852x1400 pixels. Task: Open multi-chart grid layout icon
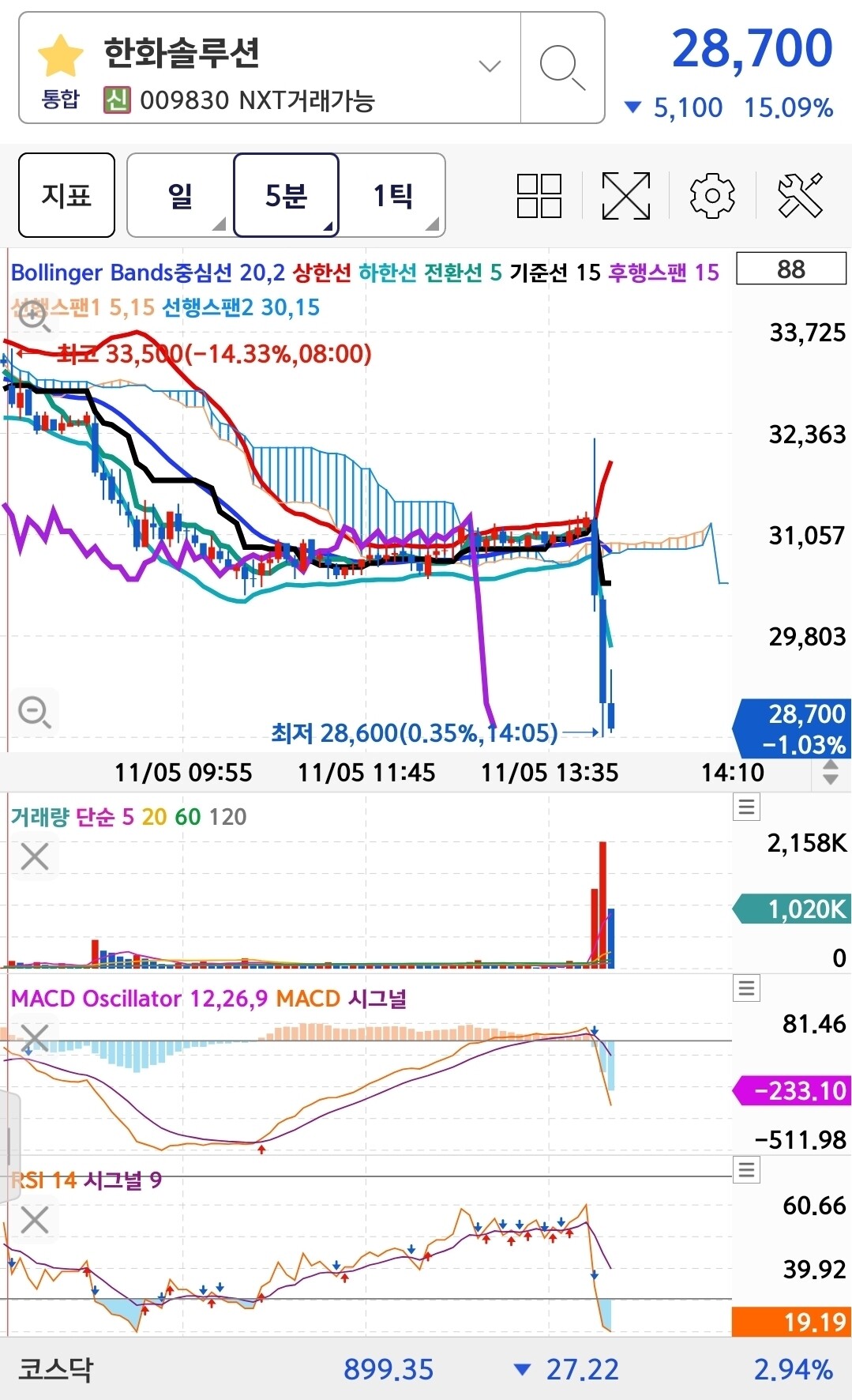(x=539, y=195)
